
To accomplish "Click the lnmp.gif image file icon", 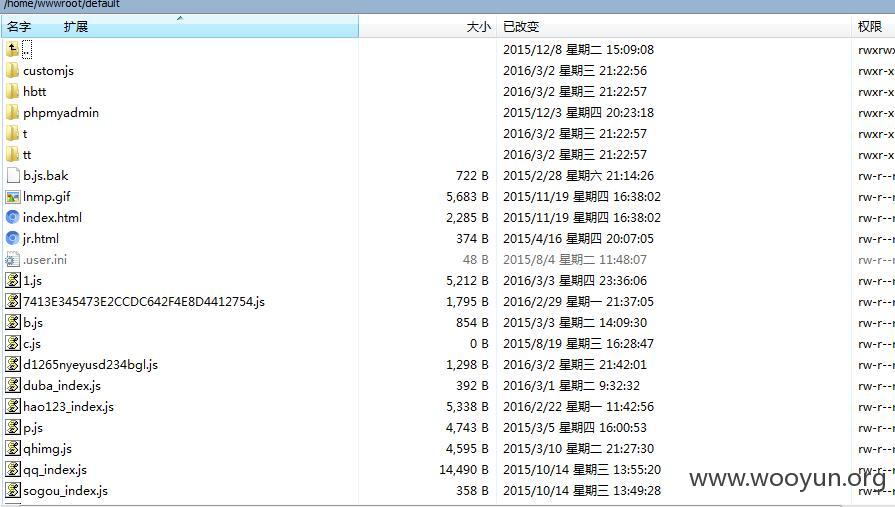I will [13, 196].
